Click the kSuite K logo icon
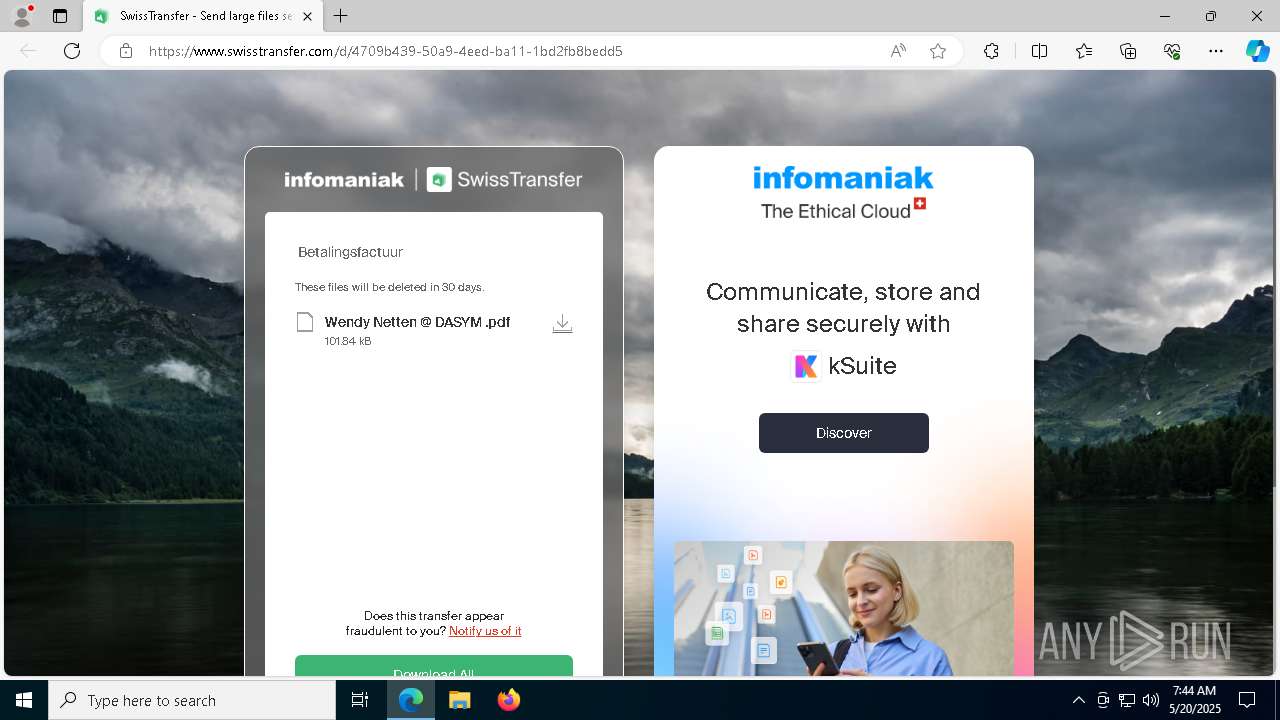The image size is (1280, 720). point(806,366)
